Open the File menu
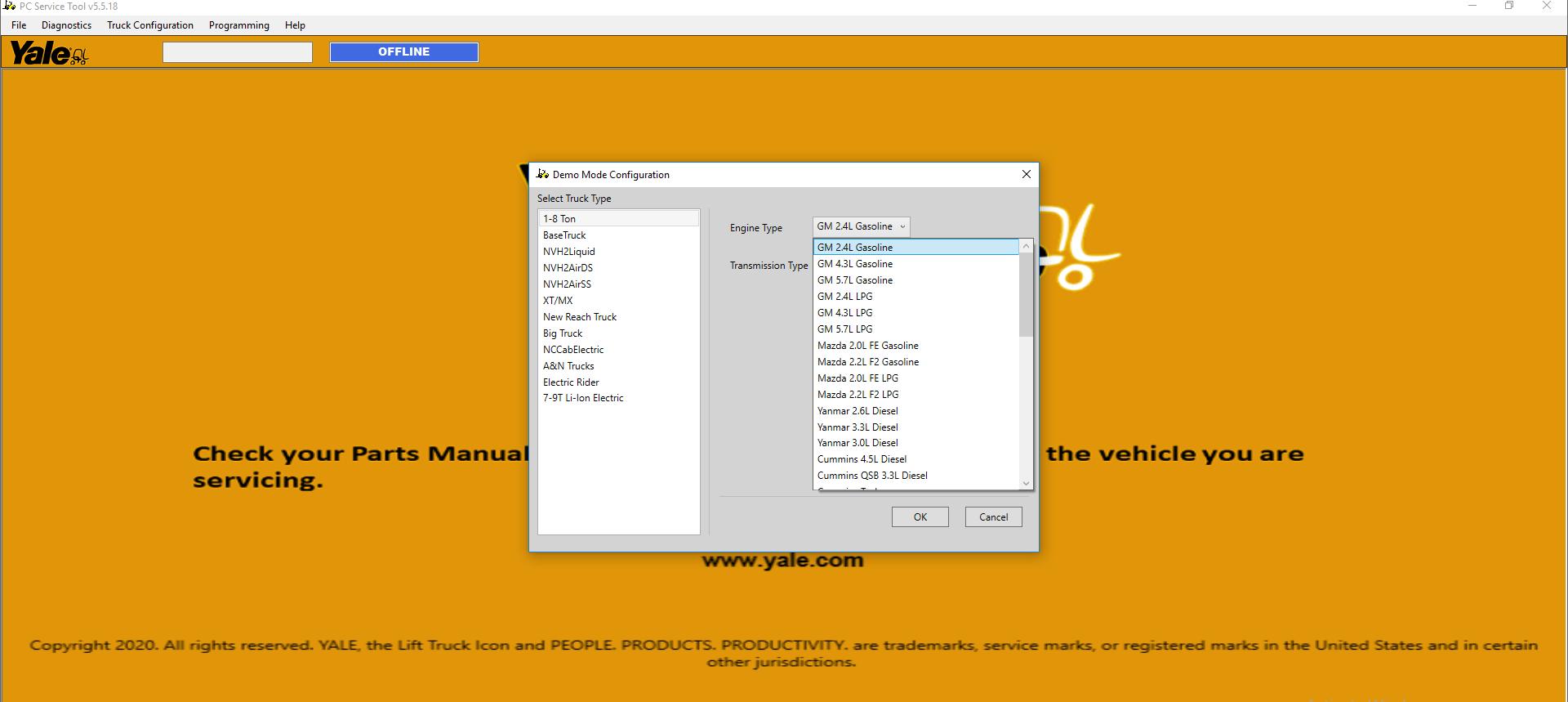The image size is (1568, 702). (x=19, y=25)
